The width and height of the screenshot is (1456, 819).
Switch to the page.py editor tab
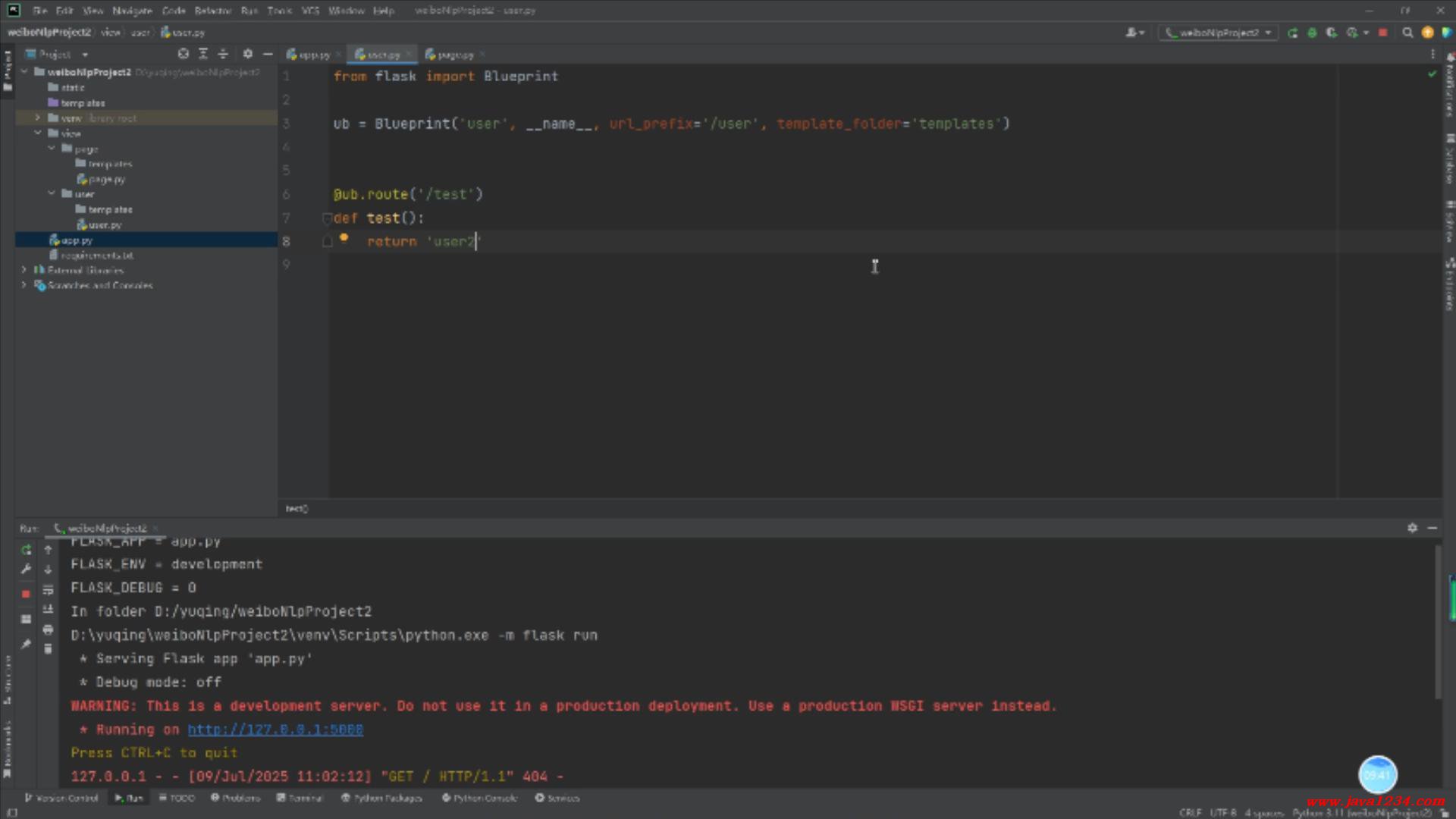point(454,55)
